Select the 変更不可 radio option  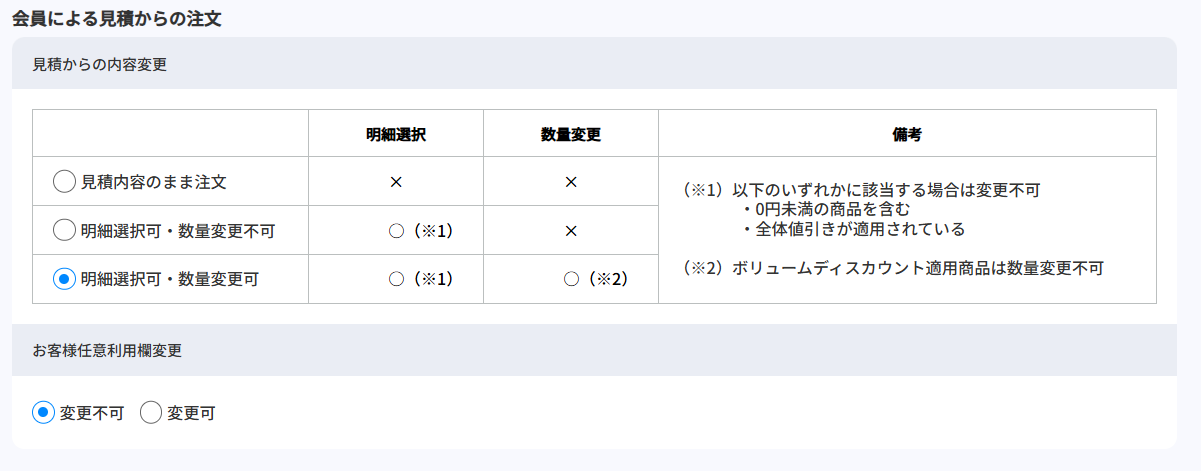(x=44, y=412)
